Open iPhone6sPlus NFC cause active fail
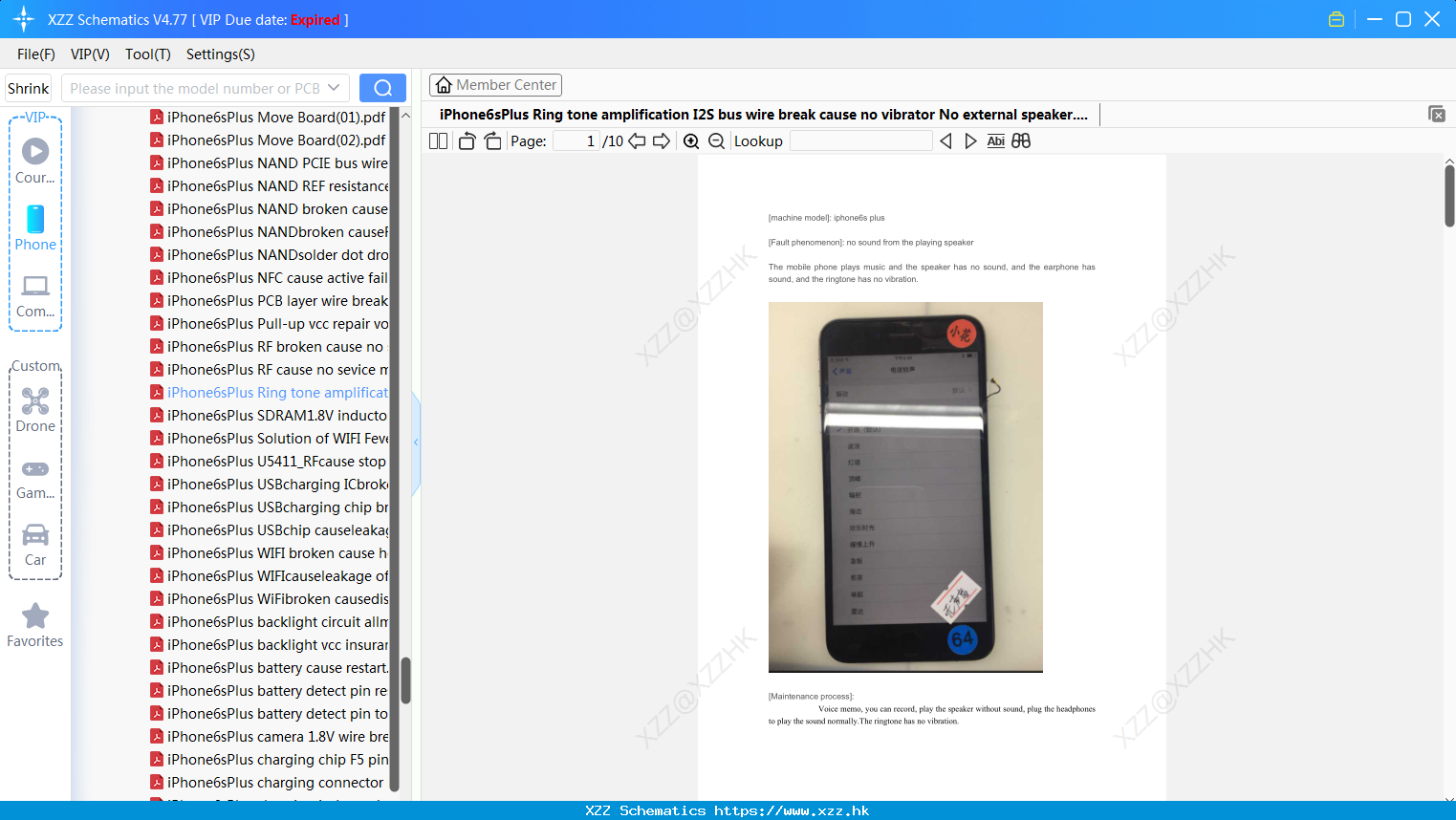The height and width of the screenshot is (820, 1456). pyautogui.click(x=269, y=278)
